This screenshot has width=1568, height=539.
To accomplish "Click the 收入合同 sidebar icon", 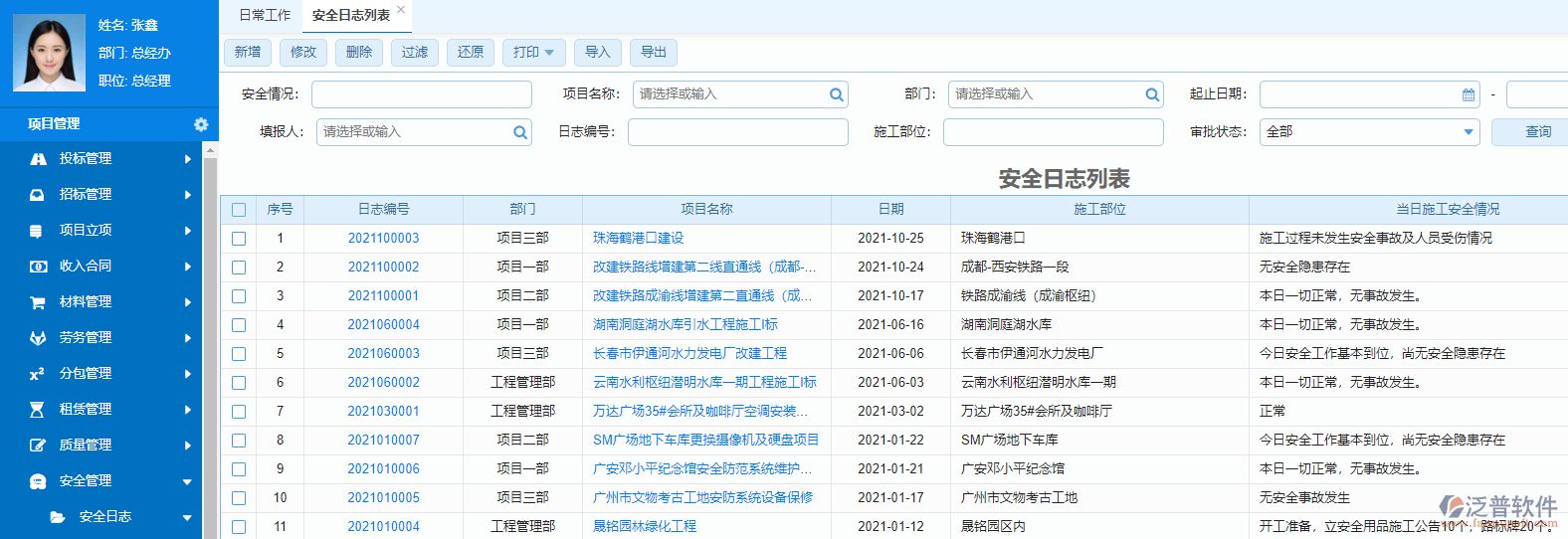I will pos(38,267).
